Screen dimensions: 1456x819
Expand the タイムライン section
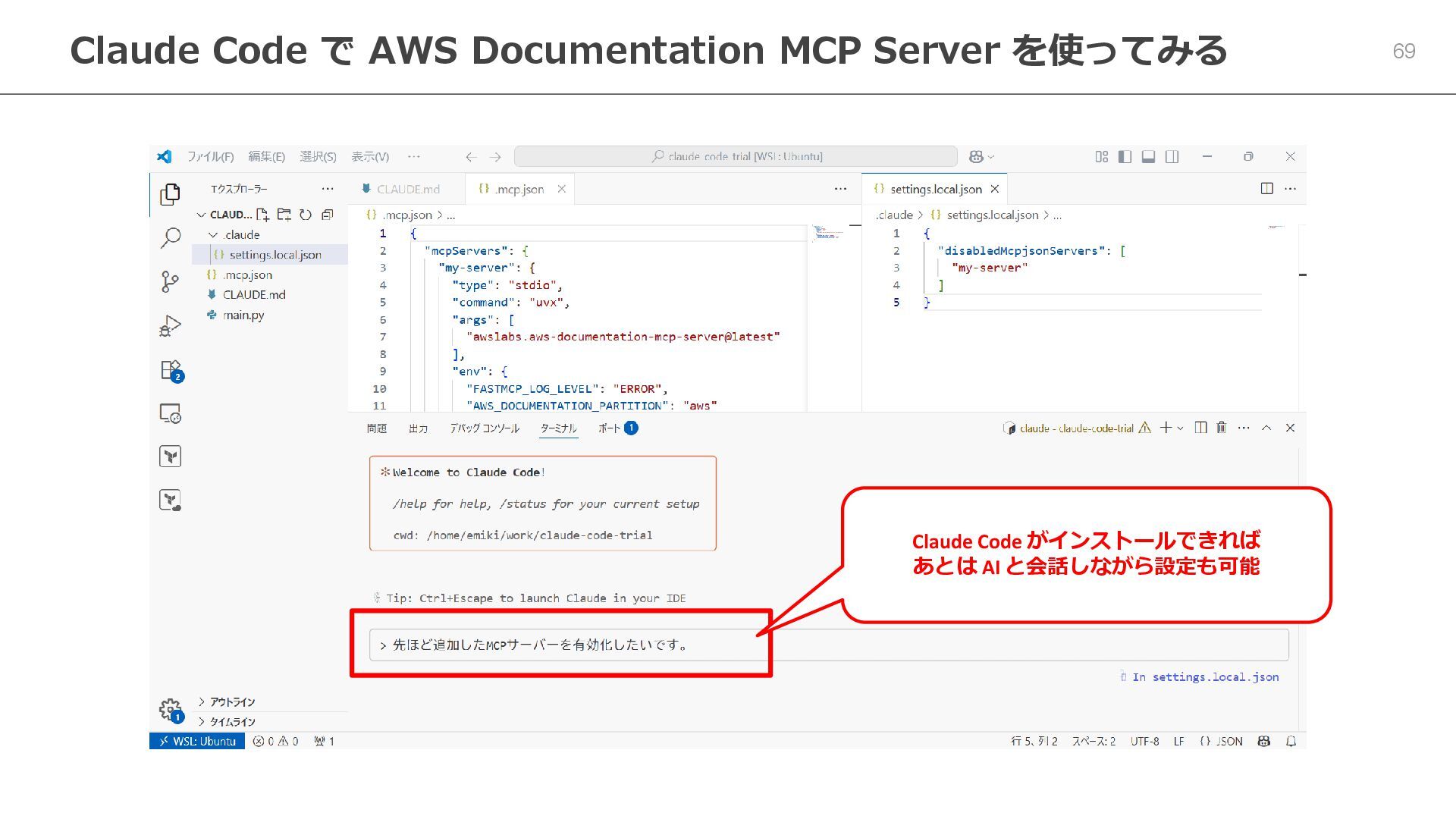point(232,722)
